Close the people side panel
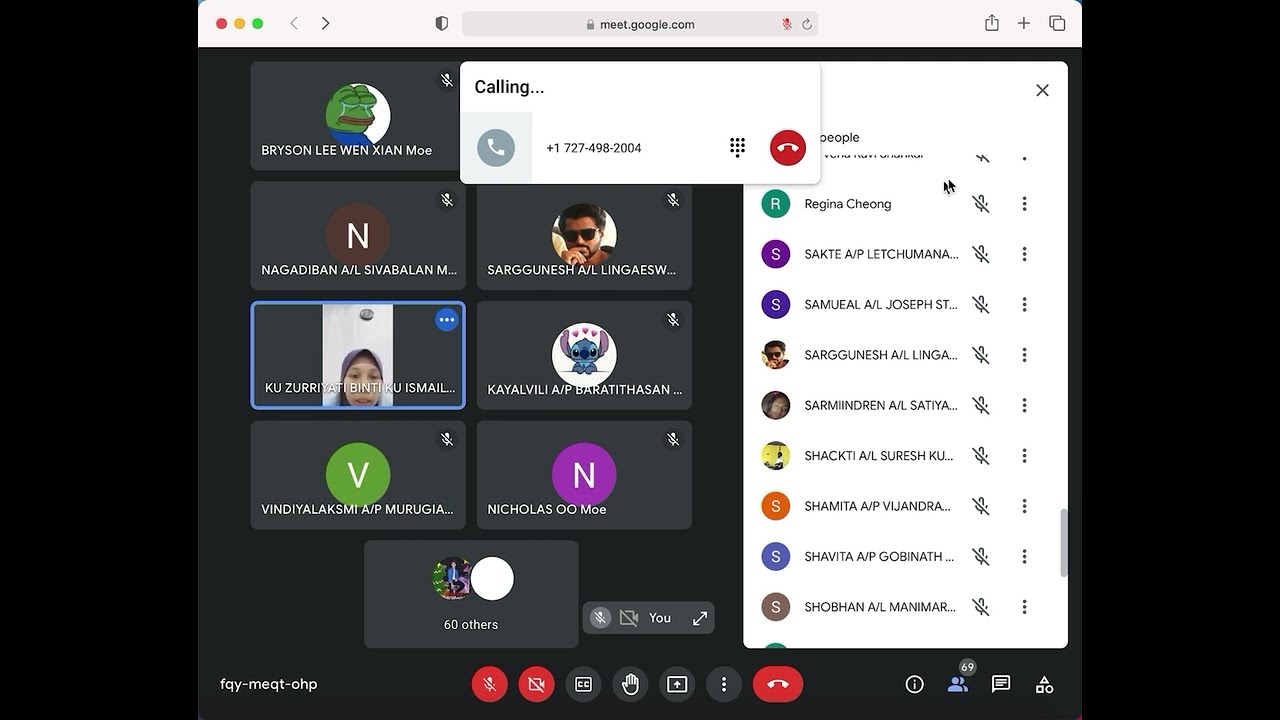This screenshot has height=720, width=1280. (x=1042, y=90)
